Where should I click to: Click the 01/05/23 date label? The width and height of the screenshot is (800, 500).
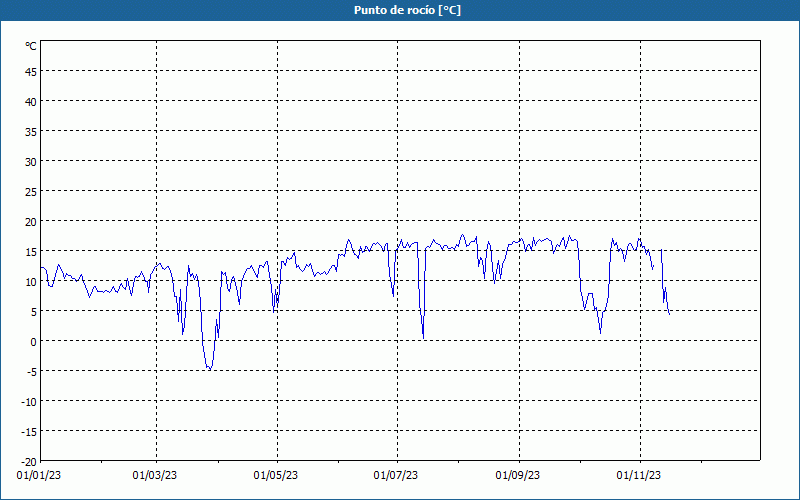pos(276,476)
